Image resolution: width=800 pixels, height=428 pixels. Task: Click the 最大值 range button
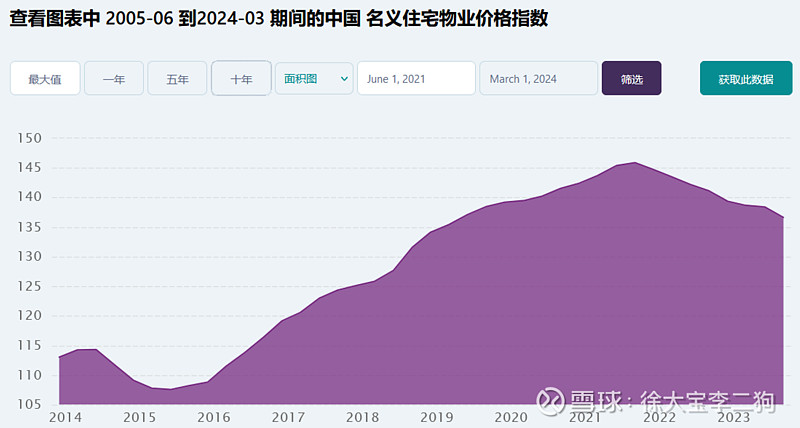(45, 79)
